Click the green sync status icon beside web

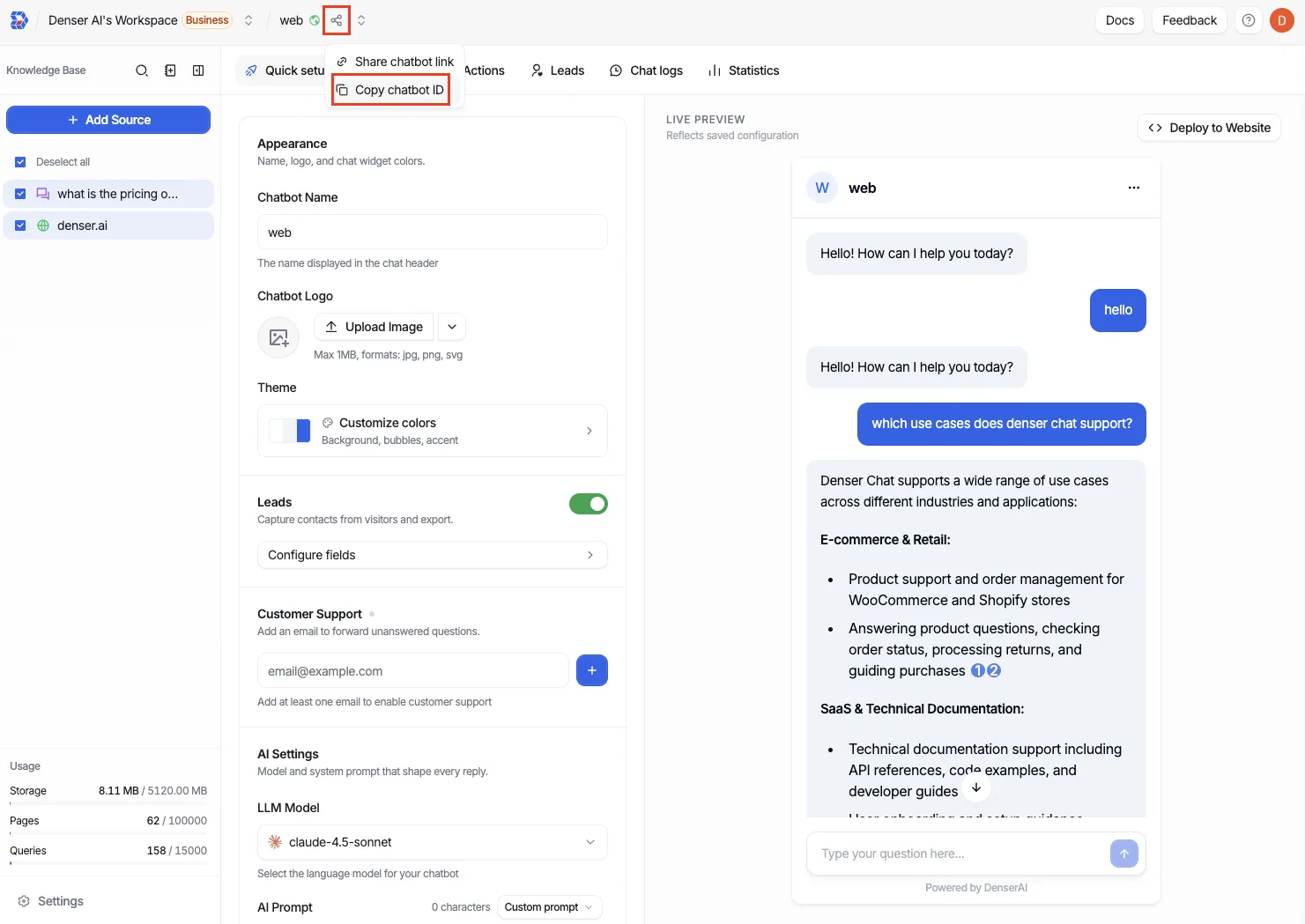(315, 20)
